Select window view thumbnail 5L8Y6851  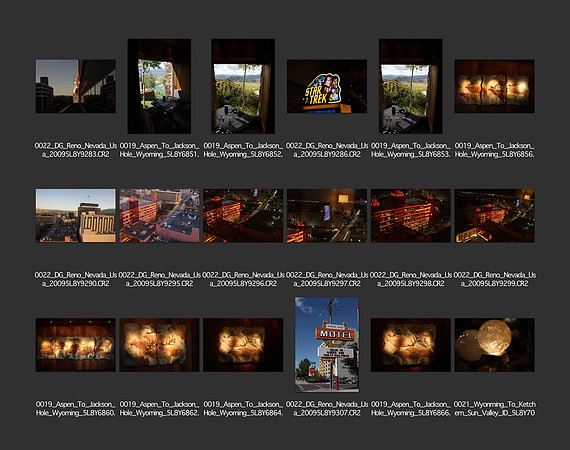click(x=159, y=86)
